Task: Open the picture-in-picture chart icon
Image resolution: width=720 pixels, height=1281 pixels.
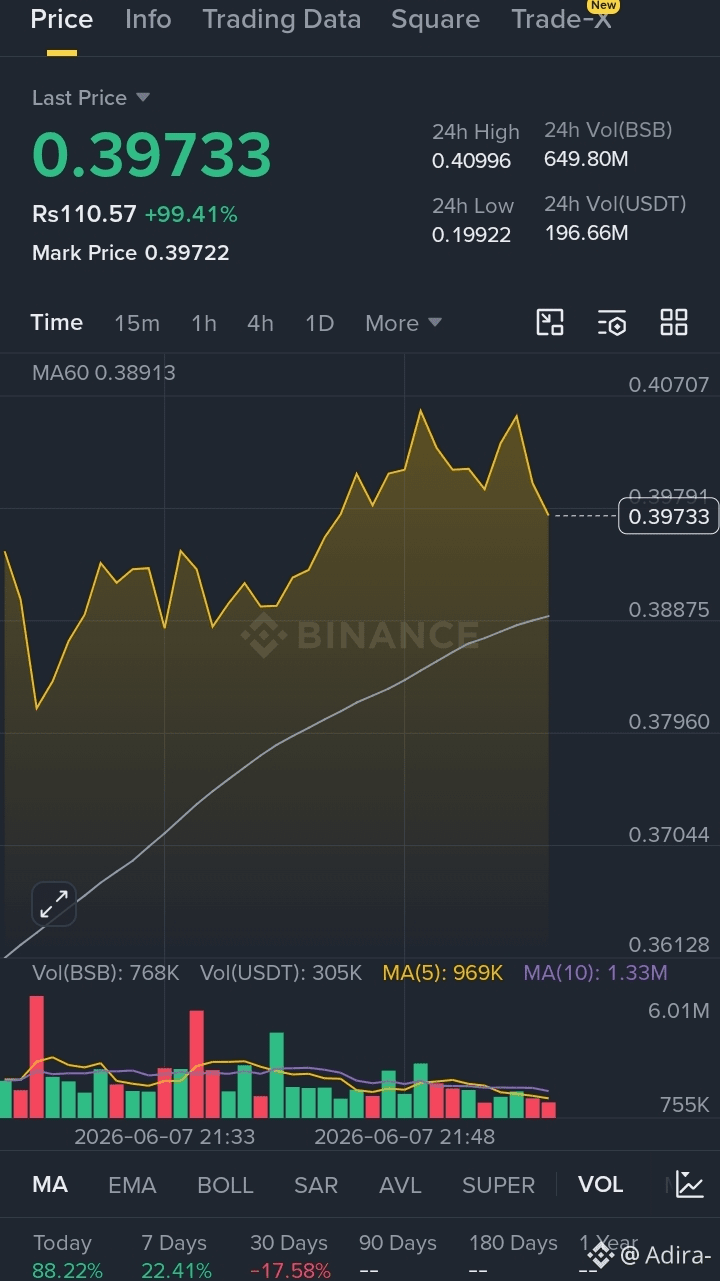Action: [x=550, y=322]
